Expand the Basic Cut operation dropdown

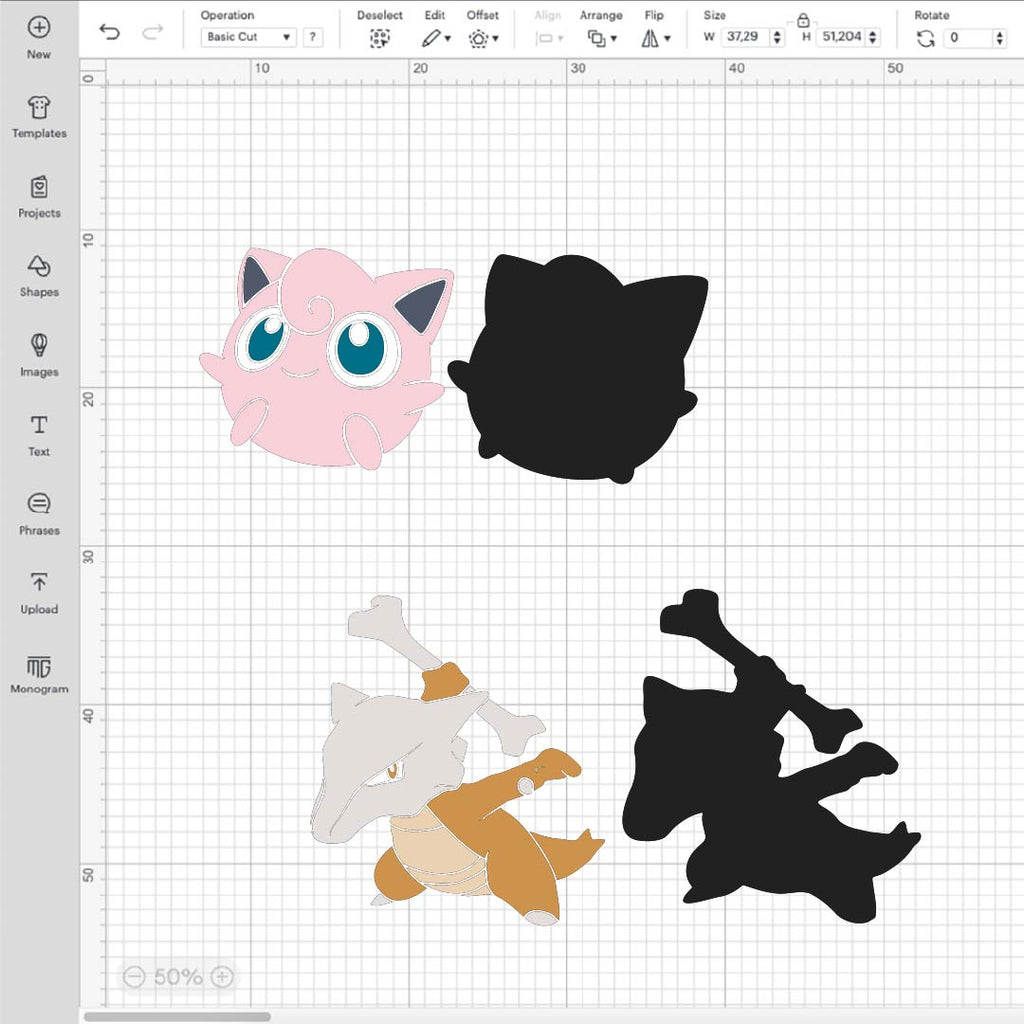point(249,37)
